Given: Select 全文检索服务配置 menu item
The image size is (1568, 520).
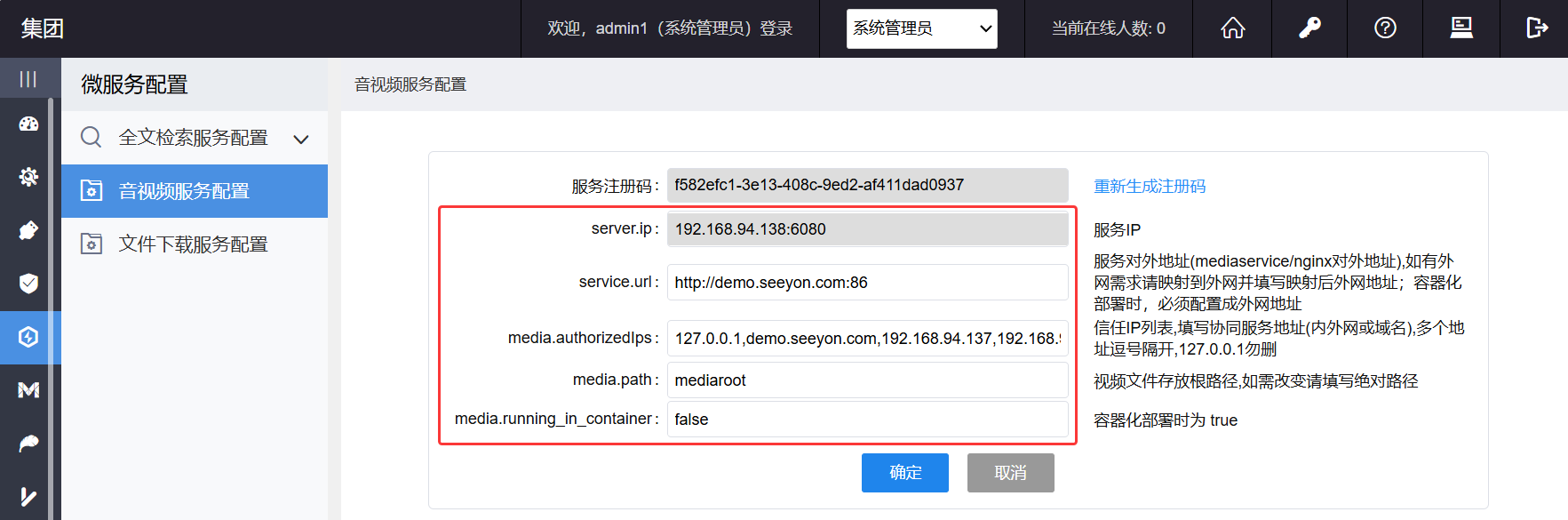Looking at the screenshot, I should (x=195, y=138).
